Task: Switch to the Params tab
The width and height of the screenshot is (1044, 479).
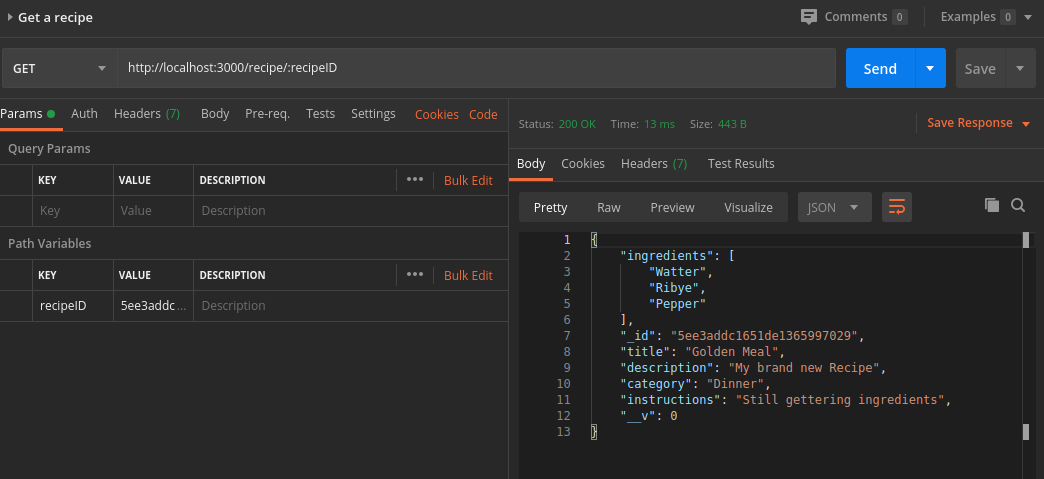Action: 27,114
